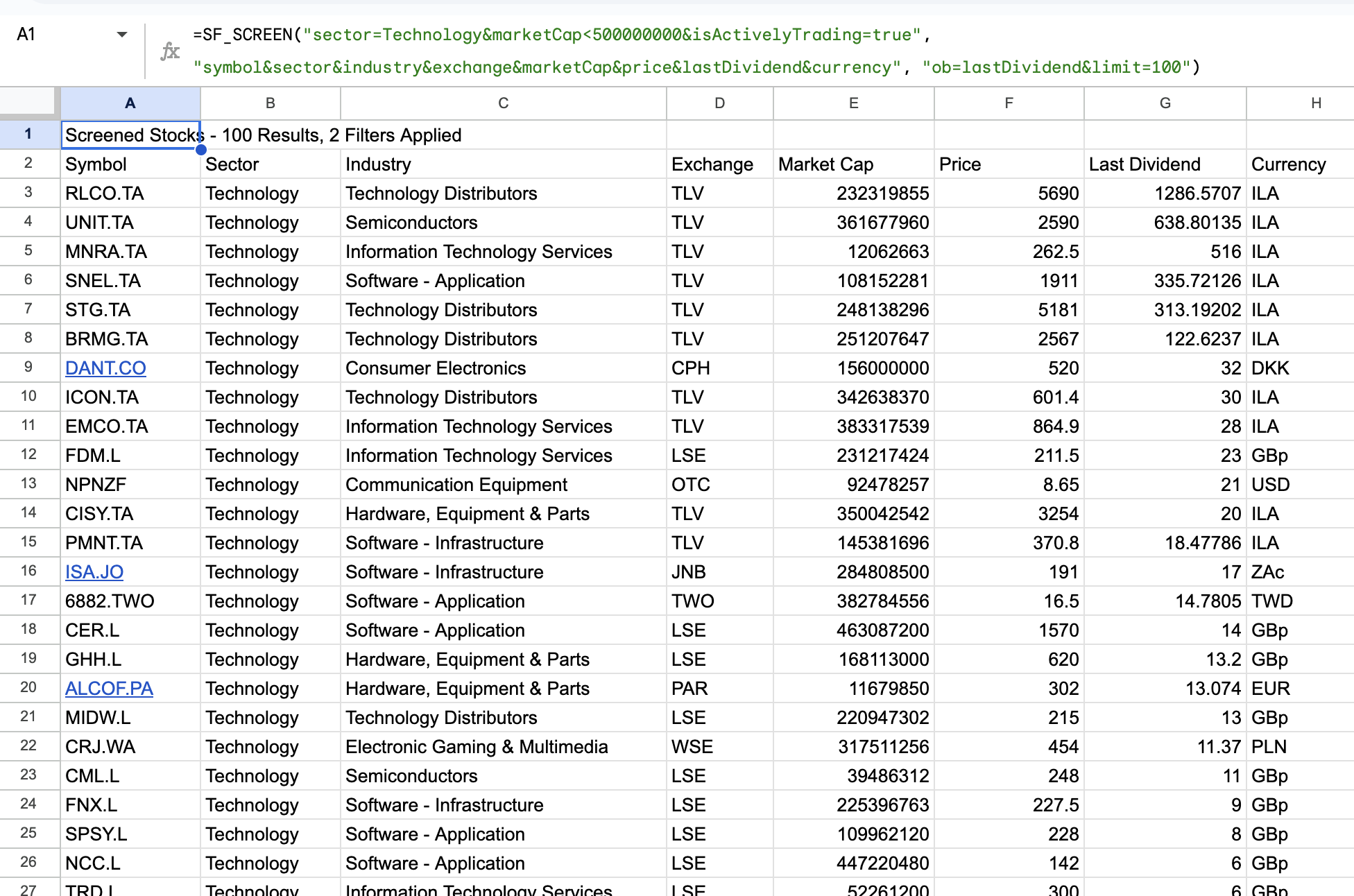Click the JNB exchange cell
The image size is (1354, 896).
point(720,572)
